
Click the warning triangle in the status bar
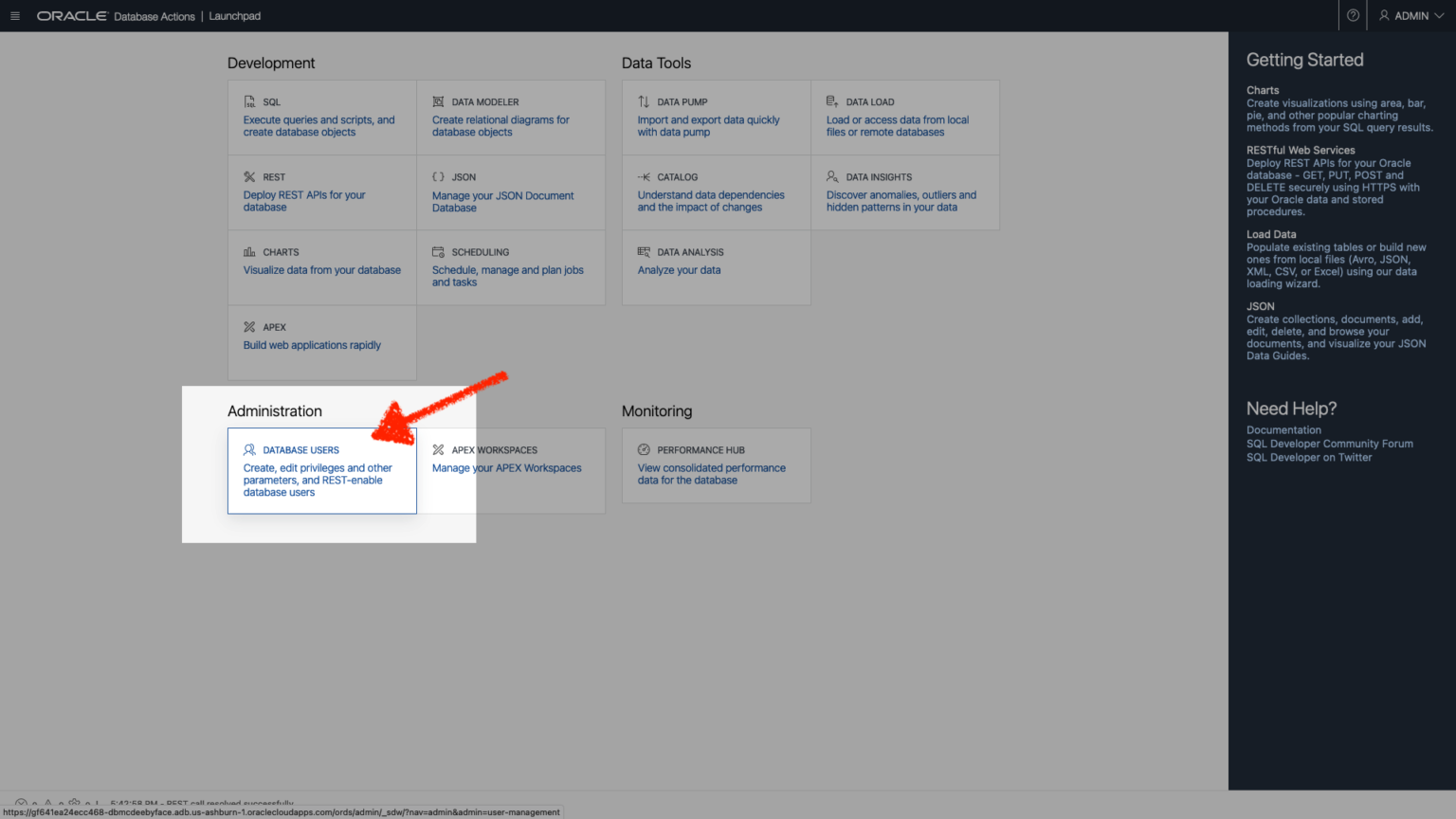(x=47, y=803)
